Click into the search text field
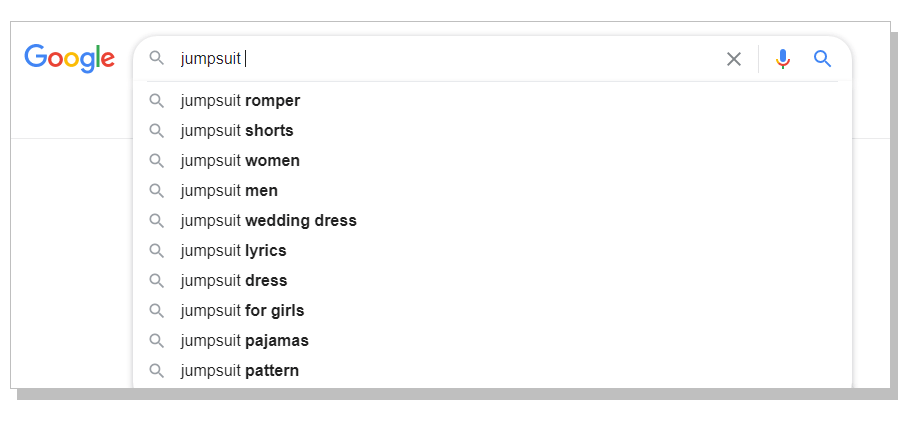Viewport: 912px width, 423px height. click(450, 59)
